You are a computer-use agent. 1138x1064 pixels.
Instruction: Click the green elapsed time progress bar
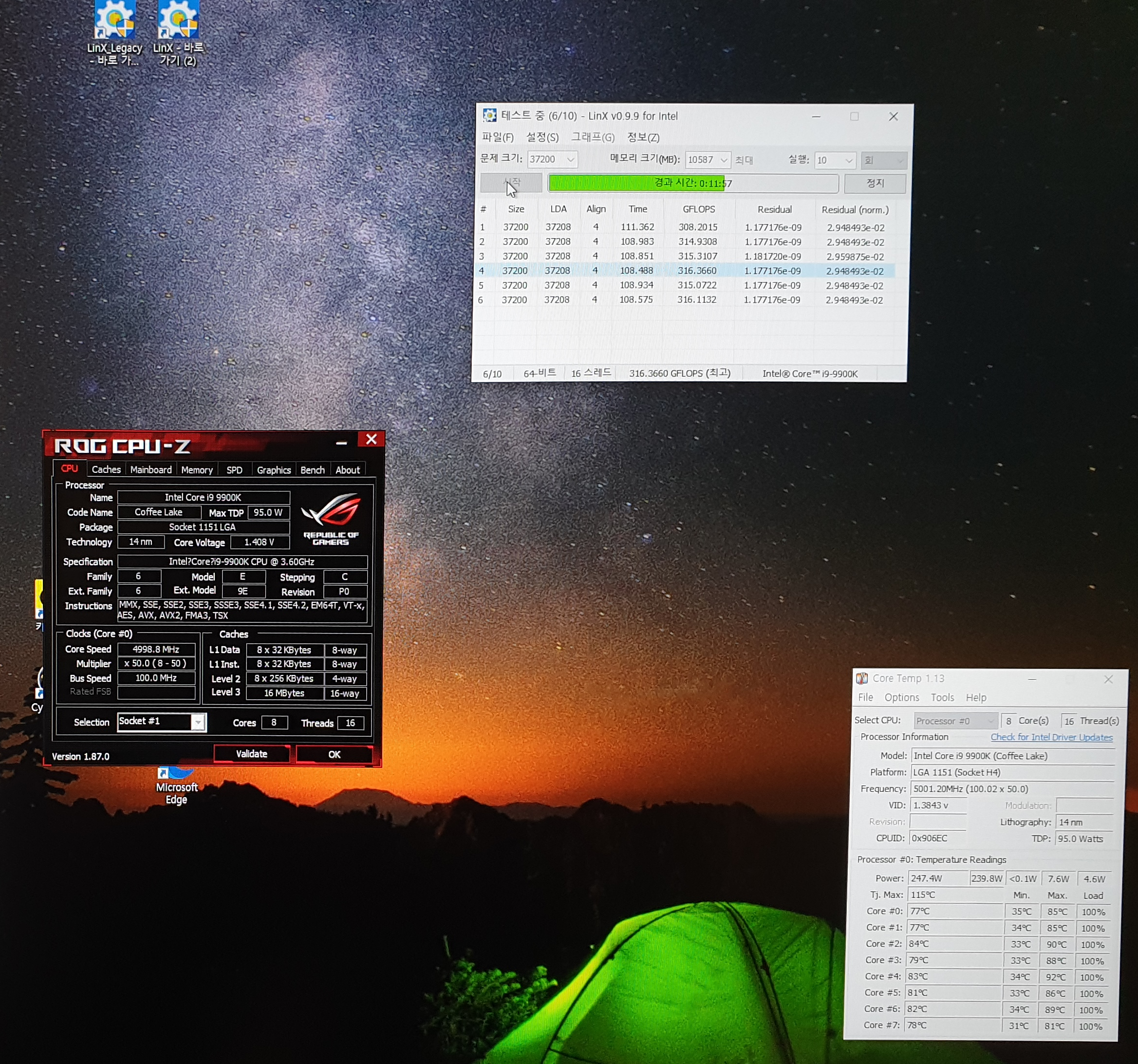[x=693, y=183]
